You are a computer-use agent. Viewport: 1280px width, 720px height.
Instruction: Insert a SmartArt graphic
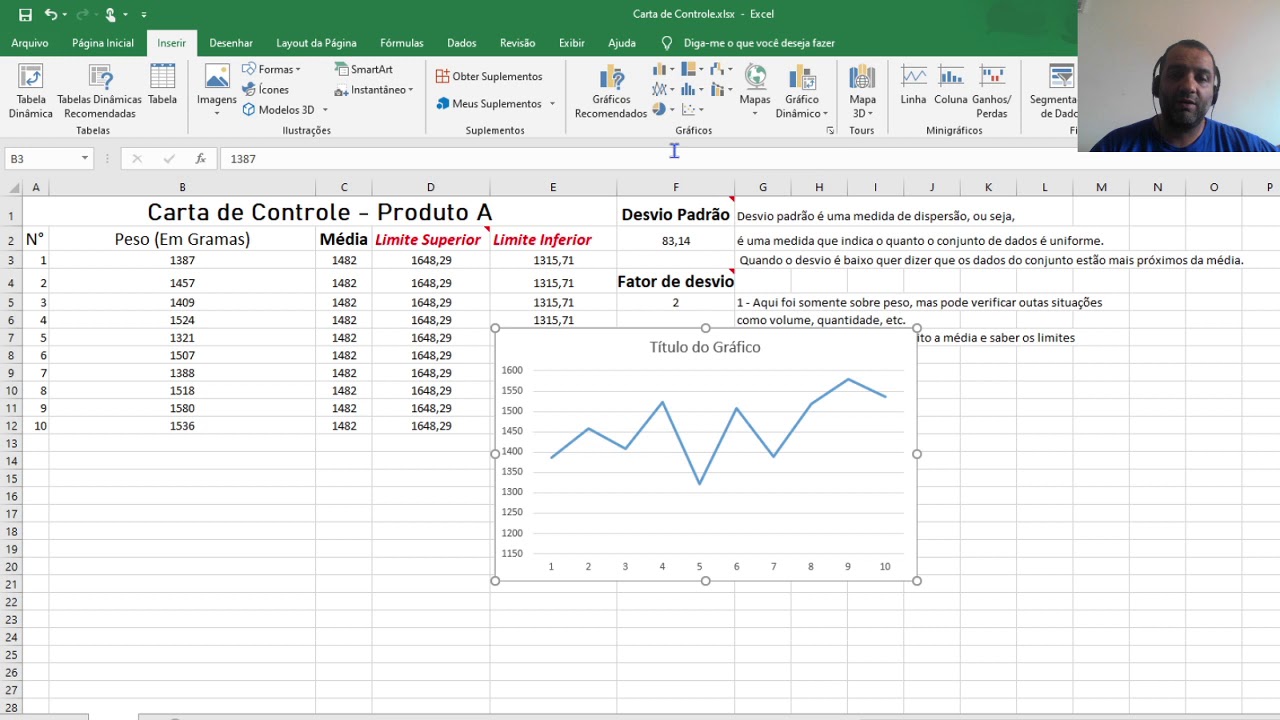pos(364,70)
